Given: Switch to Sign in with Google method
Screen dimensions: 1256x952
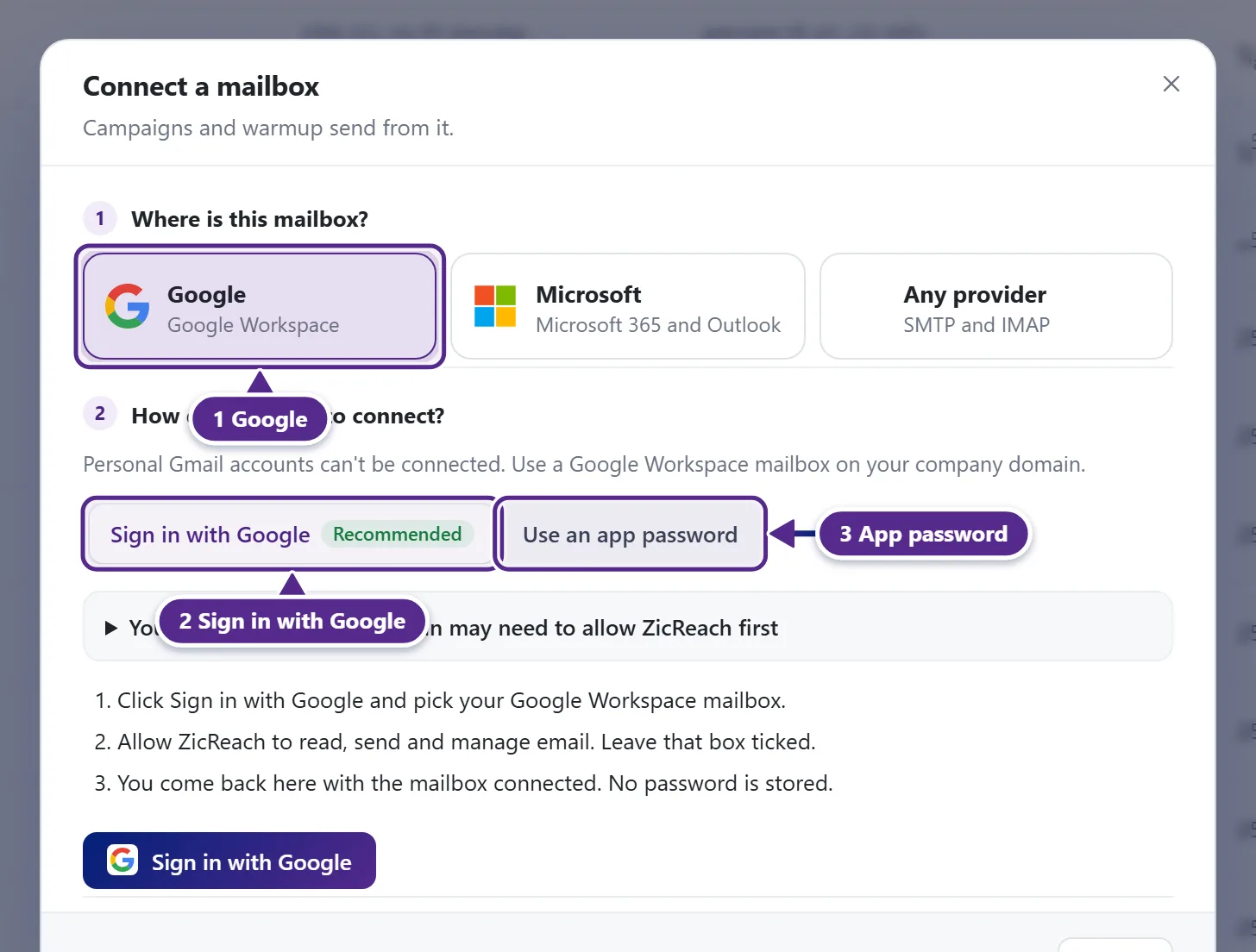Looking at the screenshot, I should [x=291, y=534].
